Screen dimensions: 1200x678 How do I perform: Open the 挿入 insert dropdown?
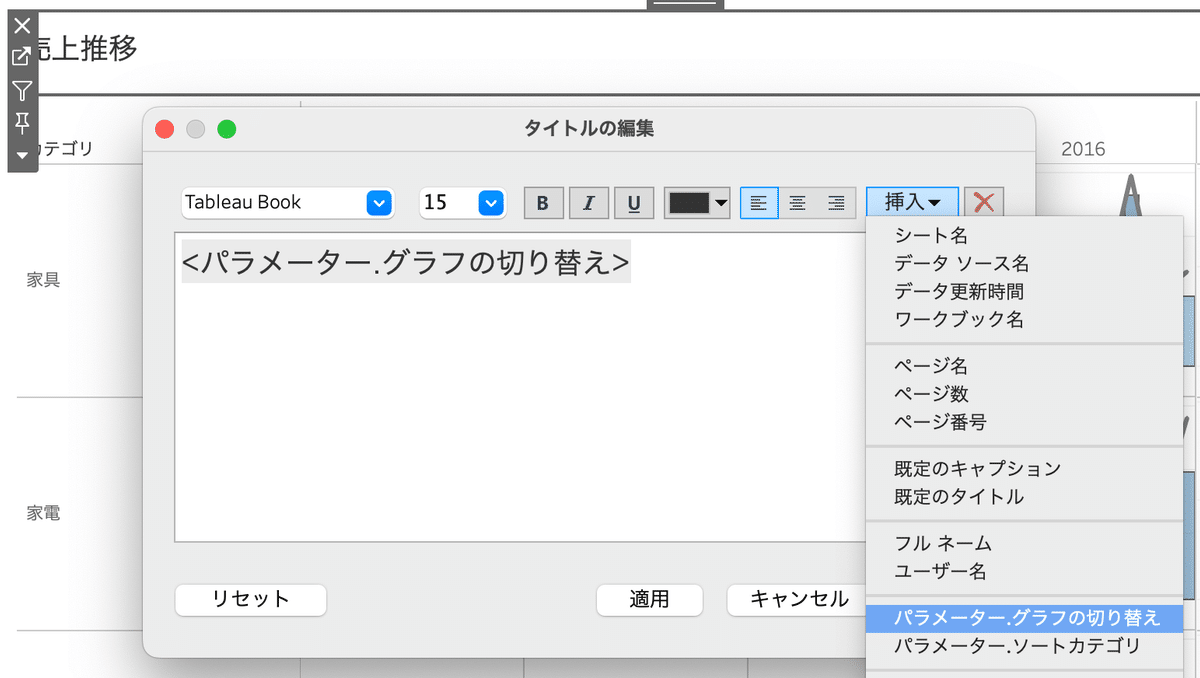tap(911, 201)
